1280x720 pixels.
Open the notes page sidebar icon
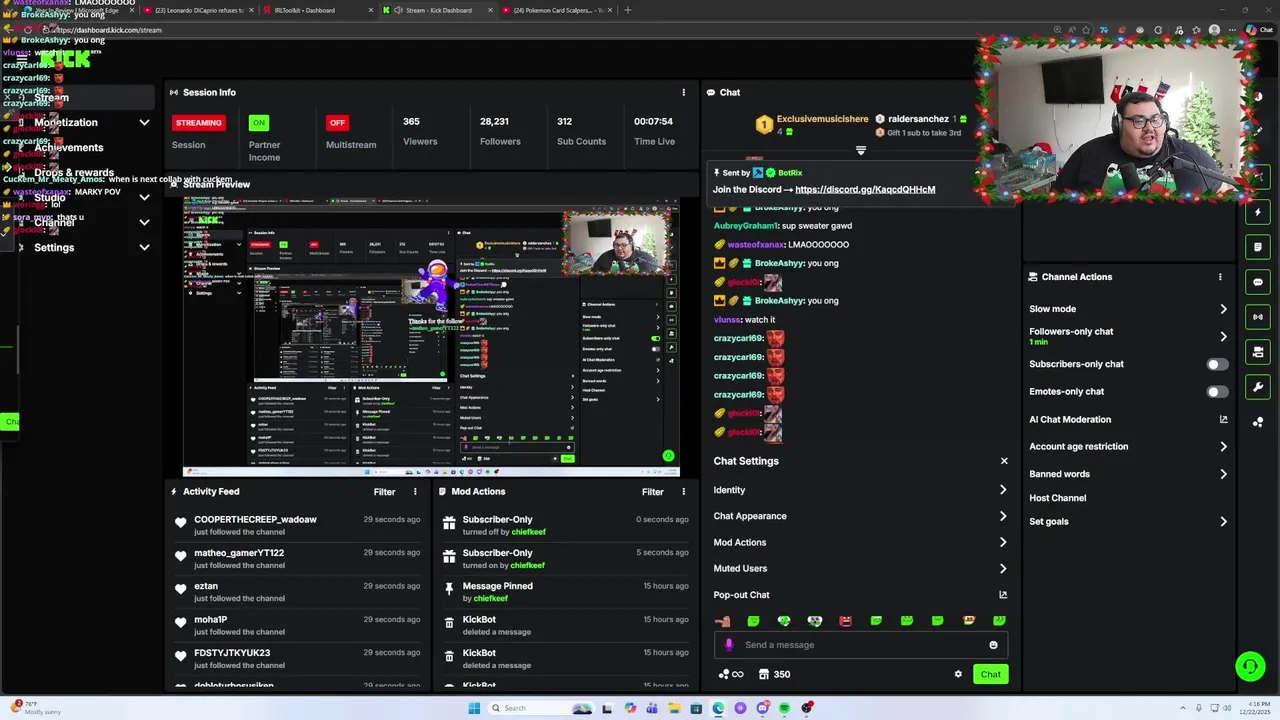tap(1258, 247)
